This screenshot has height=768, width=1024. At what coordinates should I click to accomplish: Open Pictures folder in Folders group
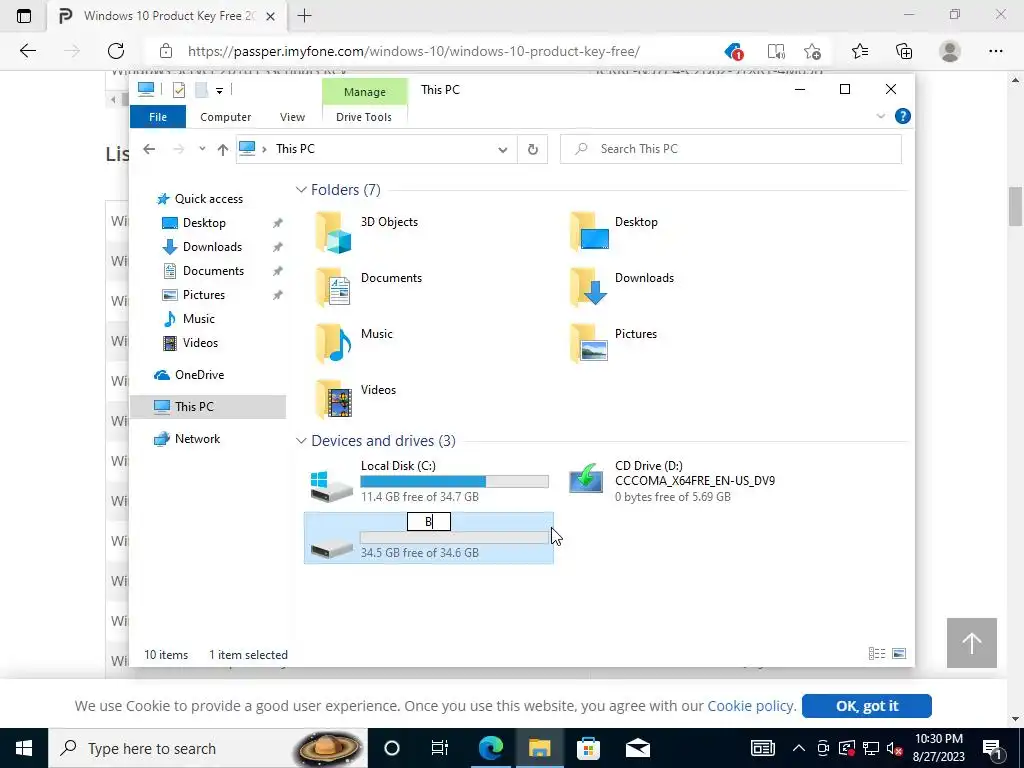(613, 343)
